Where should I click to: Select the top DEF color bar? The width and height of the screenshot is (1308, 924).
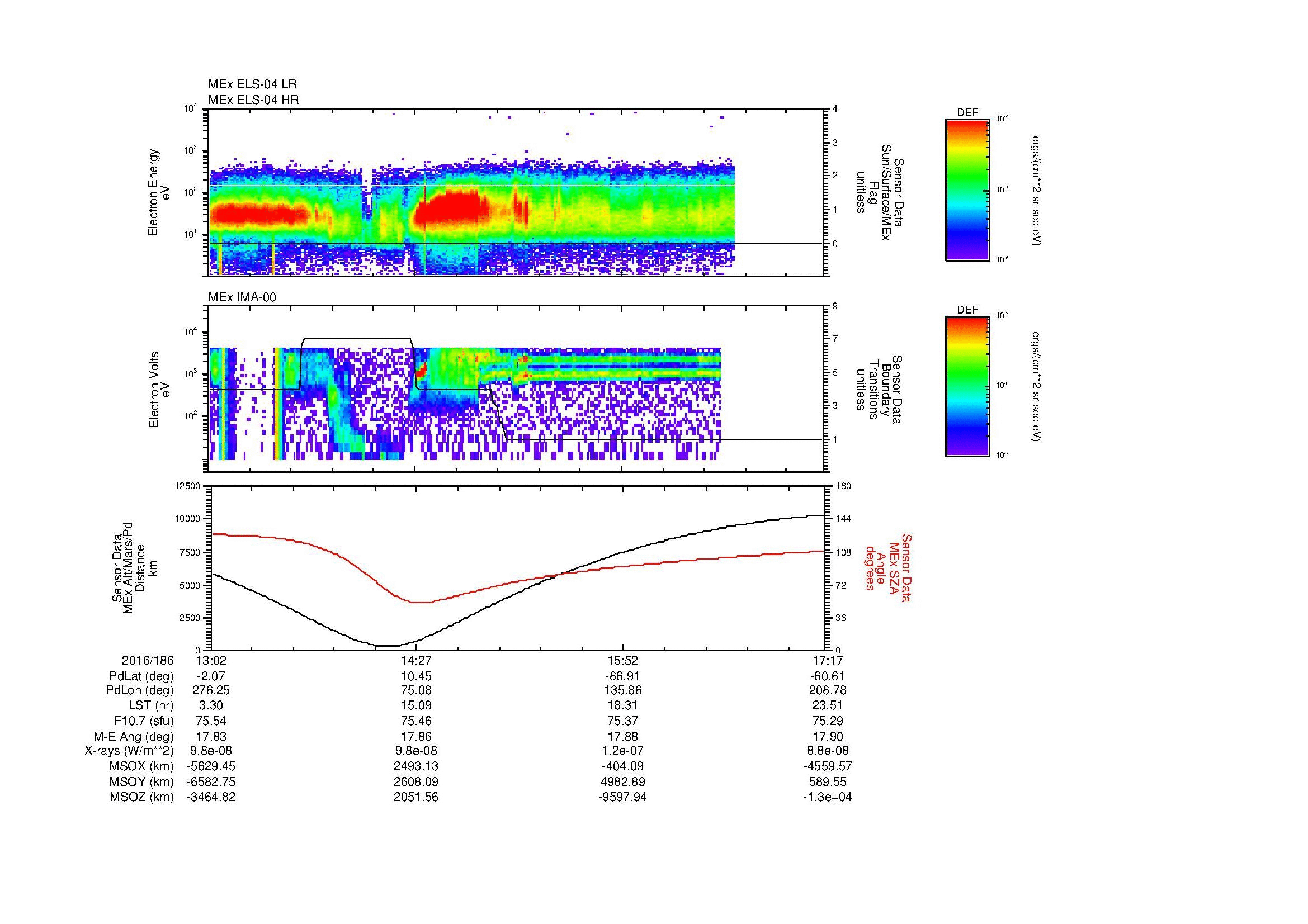click(967, 189)
